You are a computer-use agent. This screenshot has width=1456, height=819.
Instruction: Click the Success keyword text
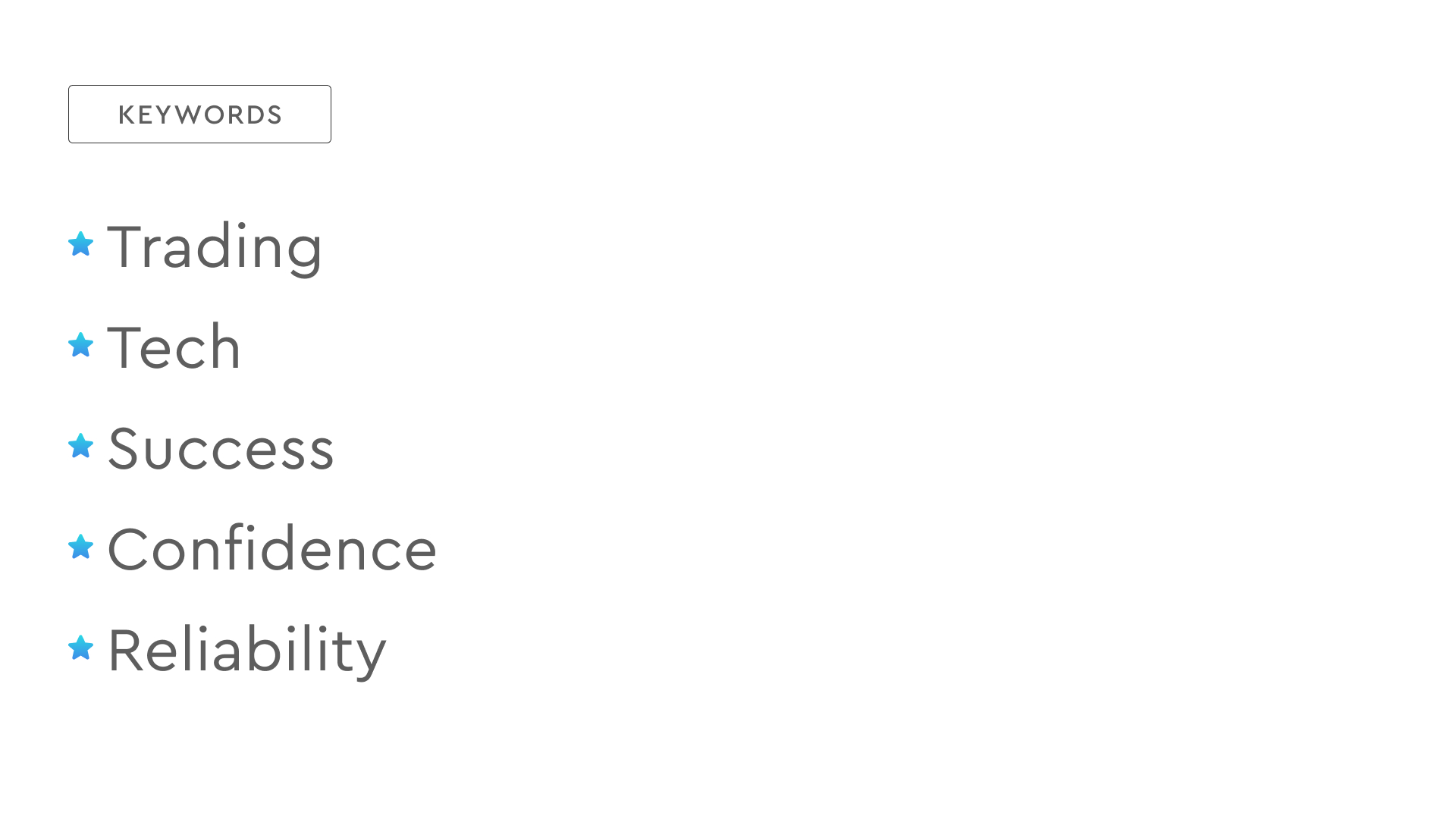click(x=221, y=448)
